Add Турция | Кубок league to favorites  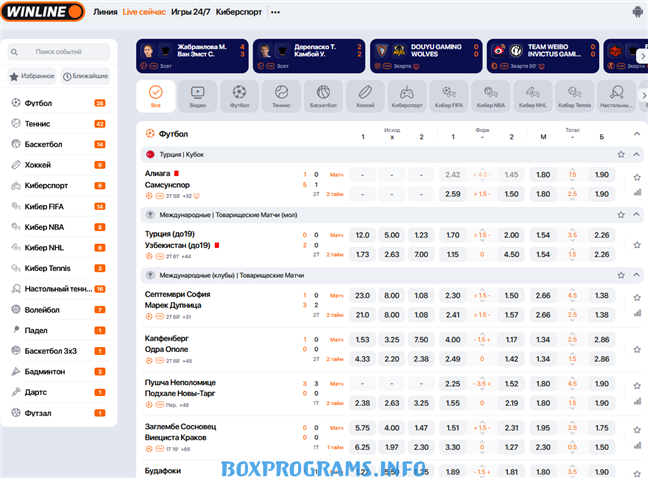click(x=621, y=155)
